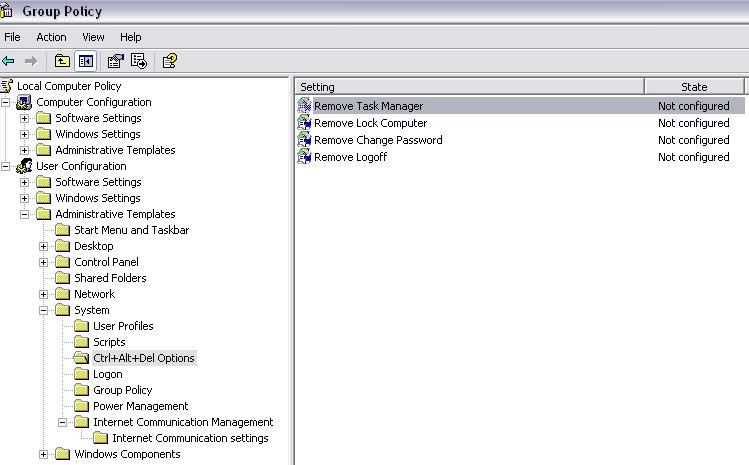Open the Action menu

(x=51, y=37)
